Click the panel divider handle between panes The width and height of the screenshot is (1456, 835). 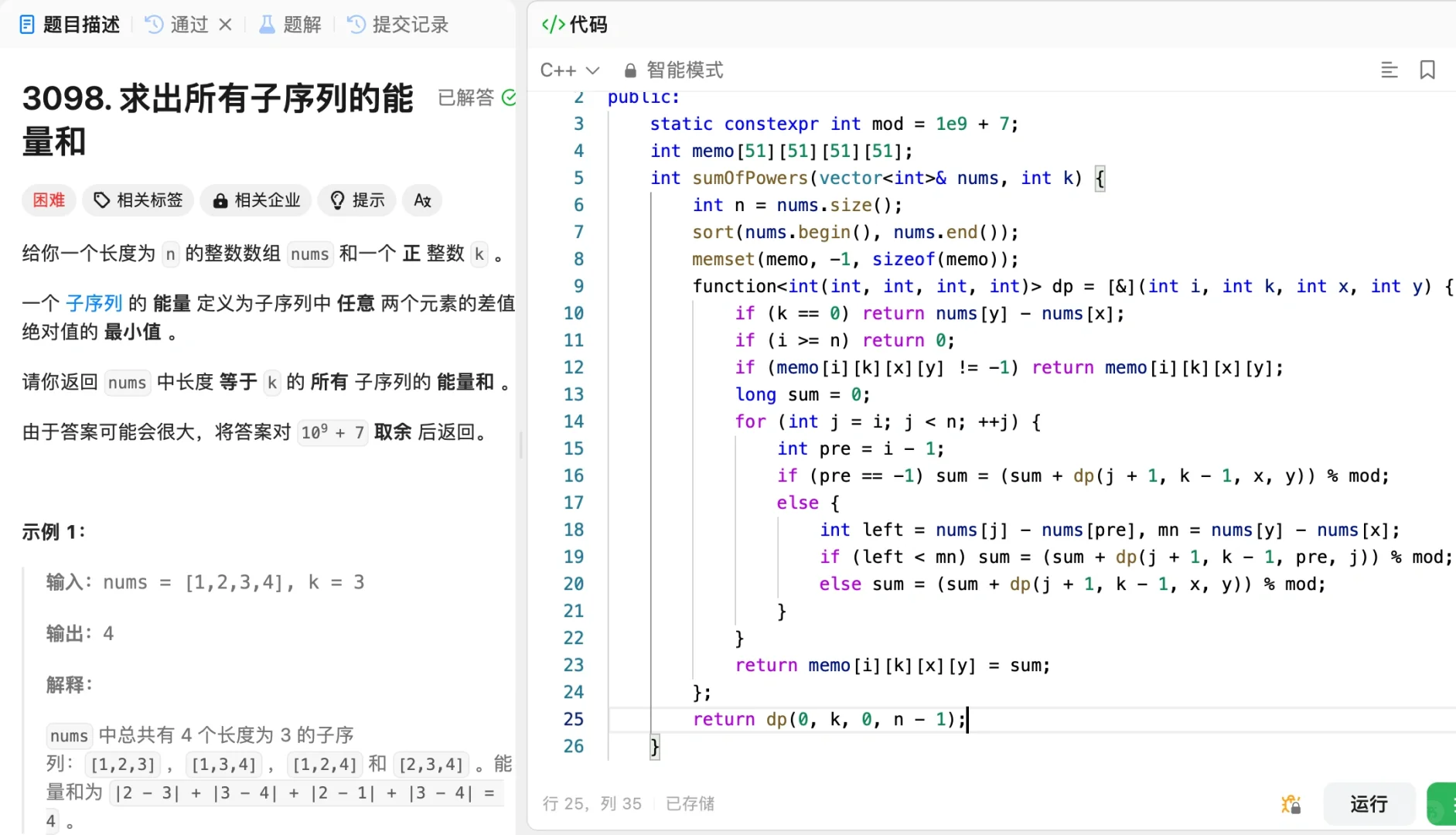pyautogui.click(x=521, y=445)
